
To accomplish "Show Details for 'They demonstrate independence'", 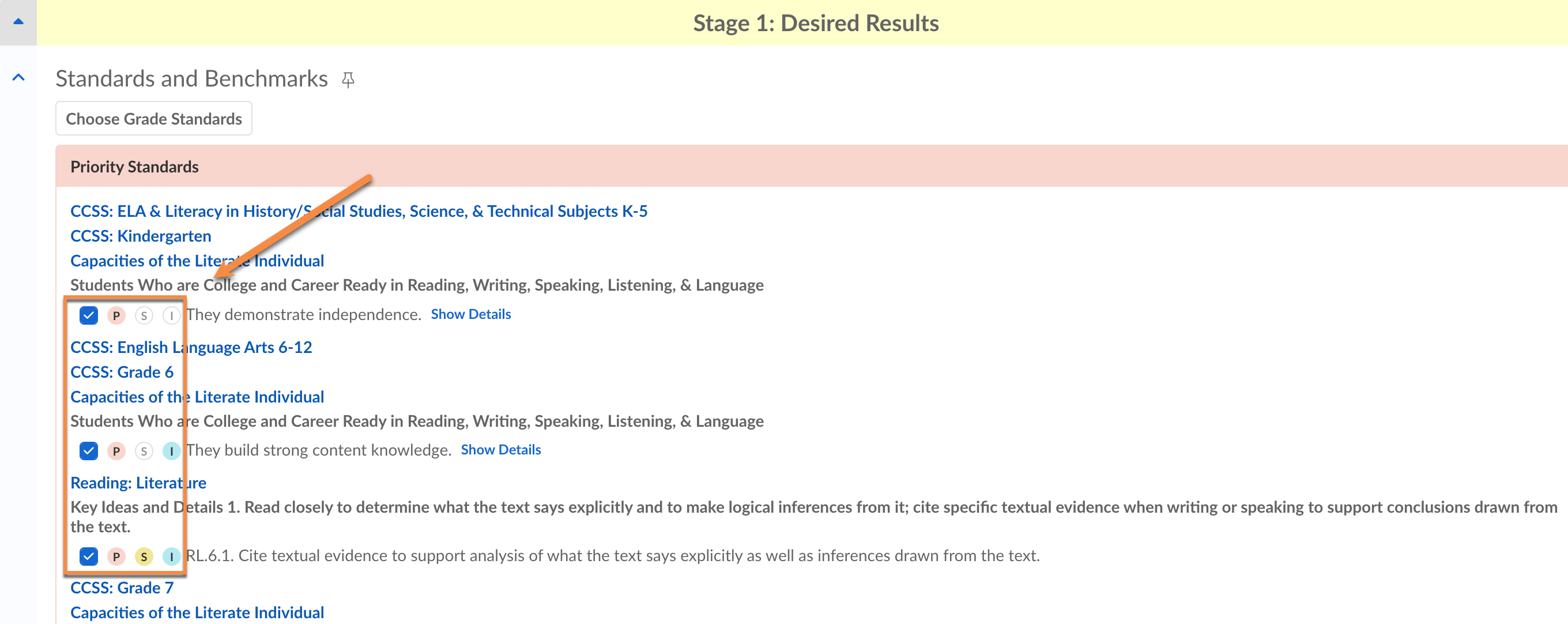I will pos(470,314).
